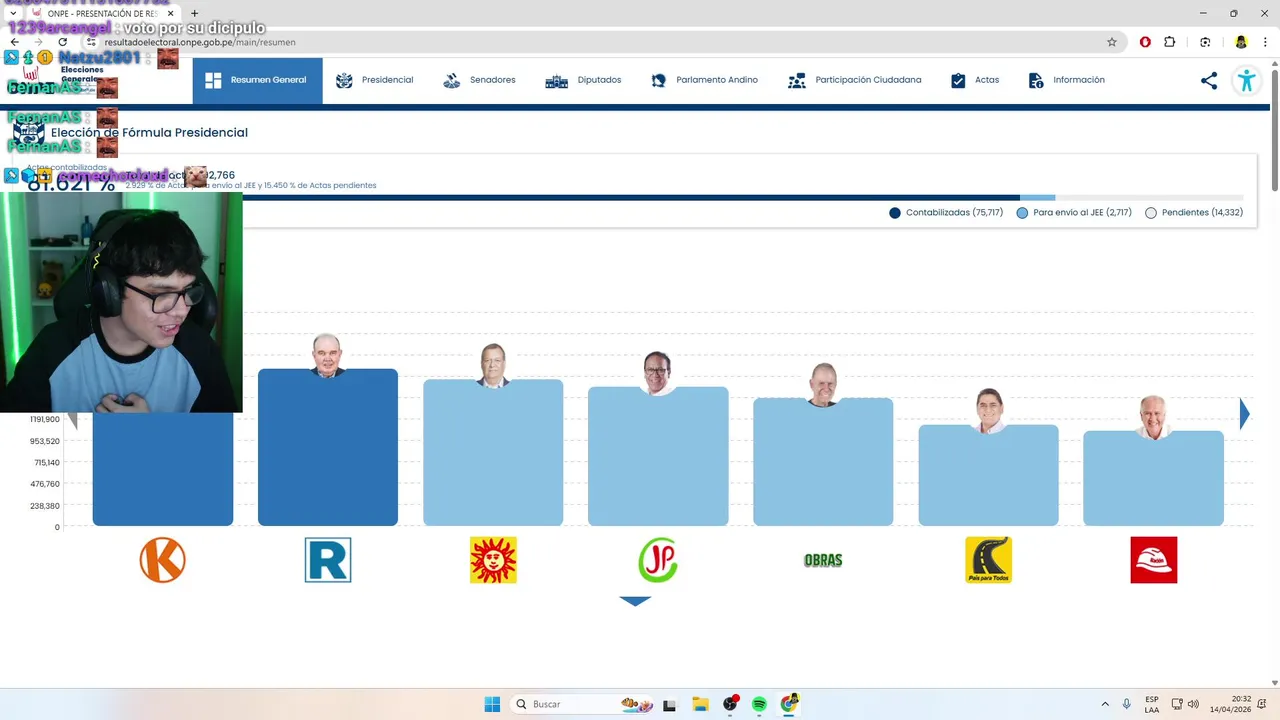
Task: Click the share icon in the header
Action: pos(1209,81)
